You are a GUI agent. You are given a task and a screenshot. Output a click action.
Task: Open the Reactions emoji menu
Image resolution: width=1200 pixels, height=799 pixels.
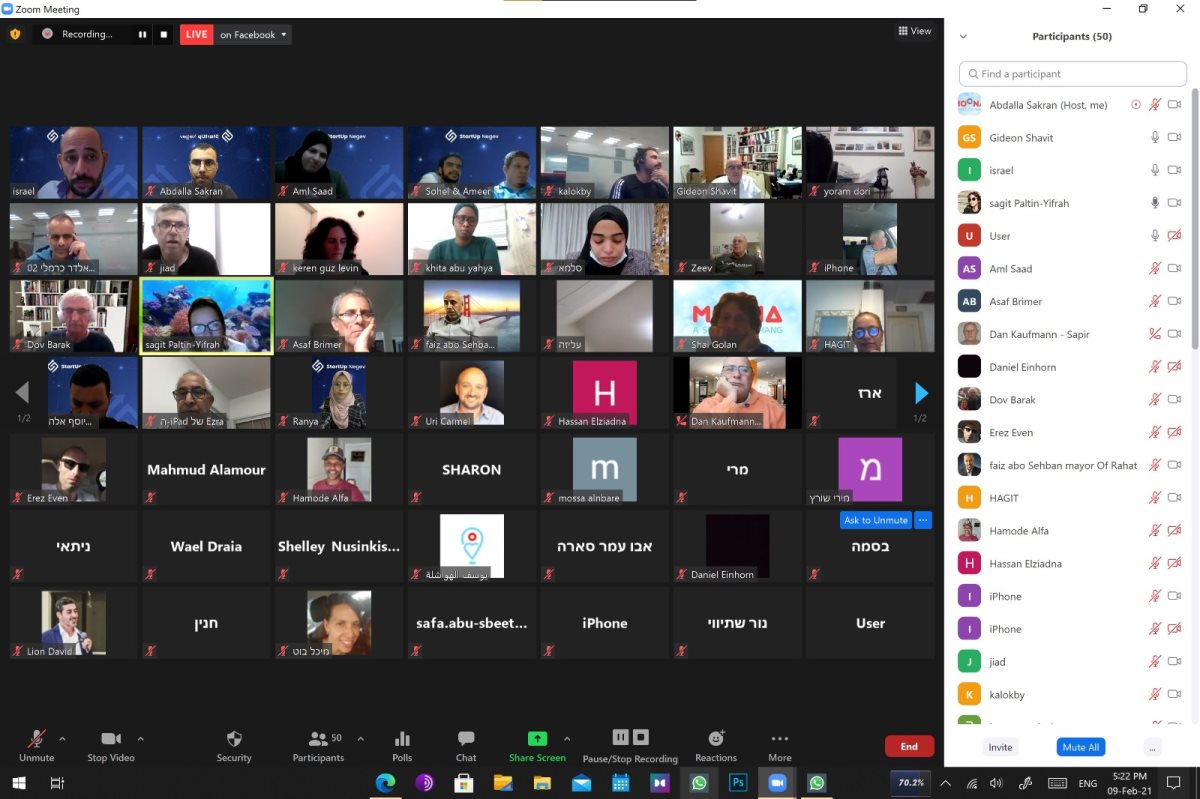(716, 739)
